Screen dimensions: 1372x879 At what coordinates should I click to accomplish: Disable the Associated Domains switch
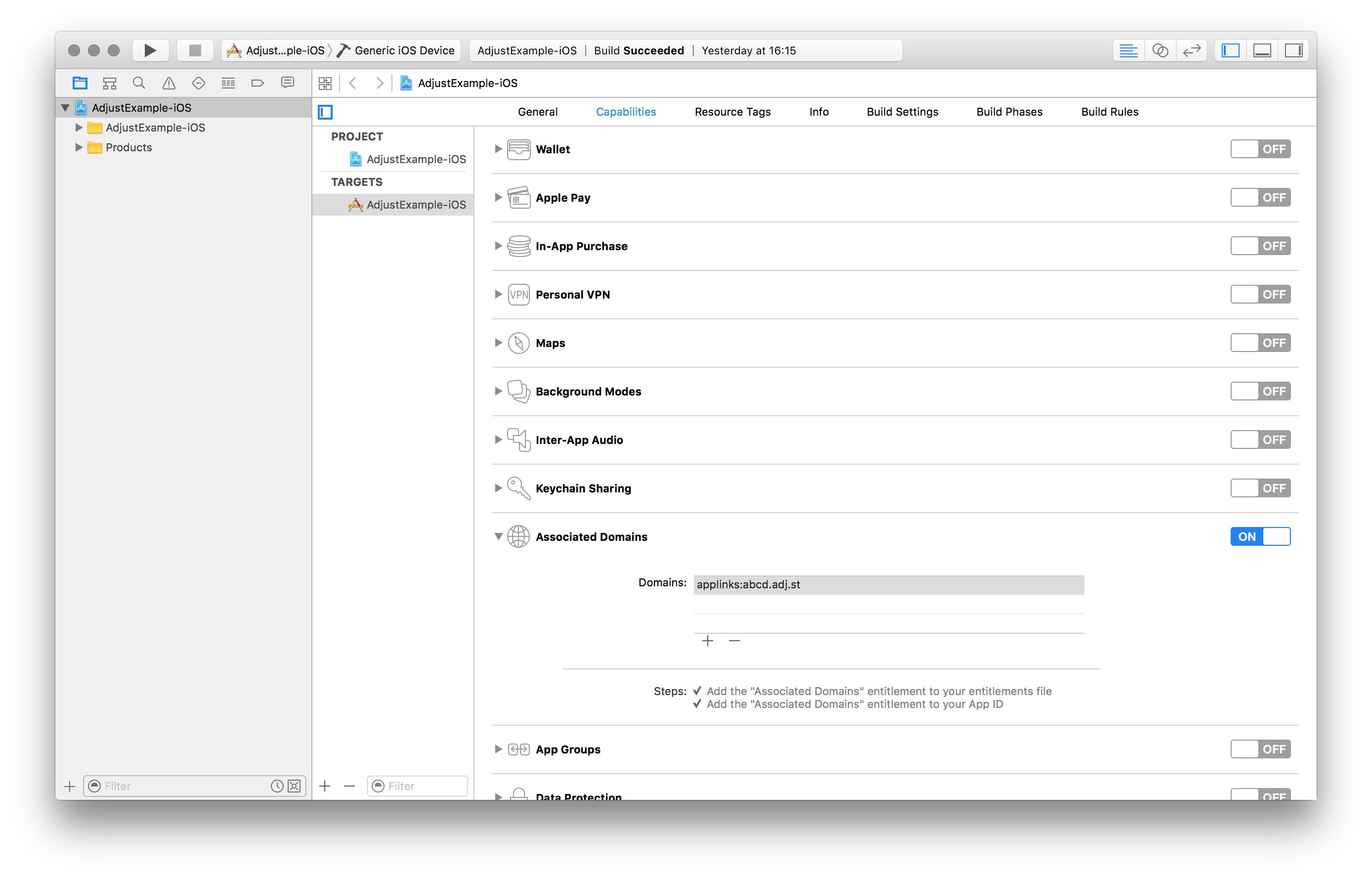point(1260,536)
